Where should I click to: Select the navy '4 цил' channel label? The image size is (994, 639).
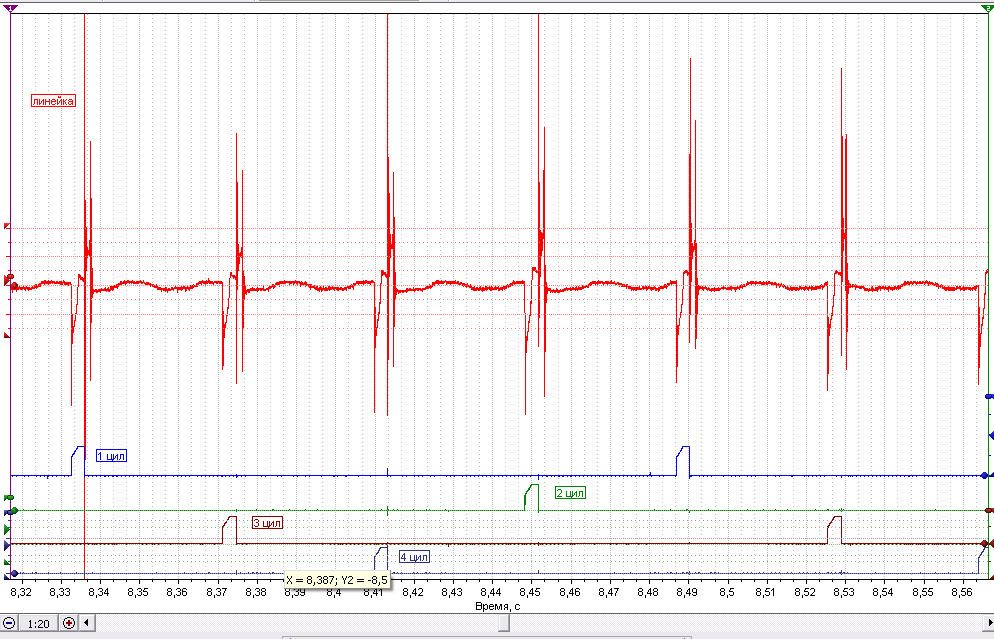(x=414, y=557)
